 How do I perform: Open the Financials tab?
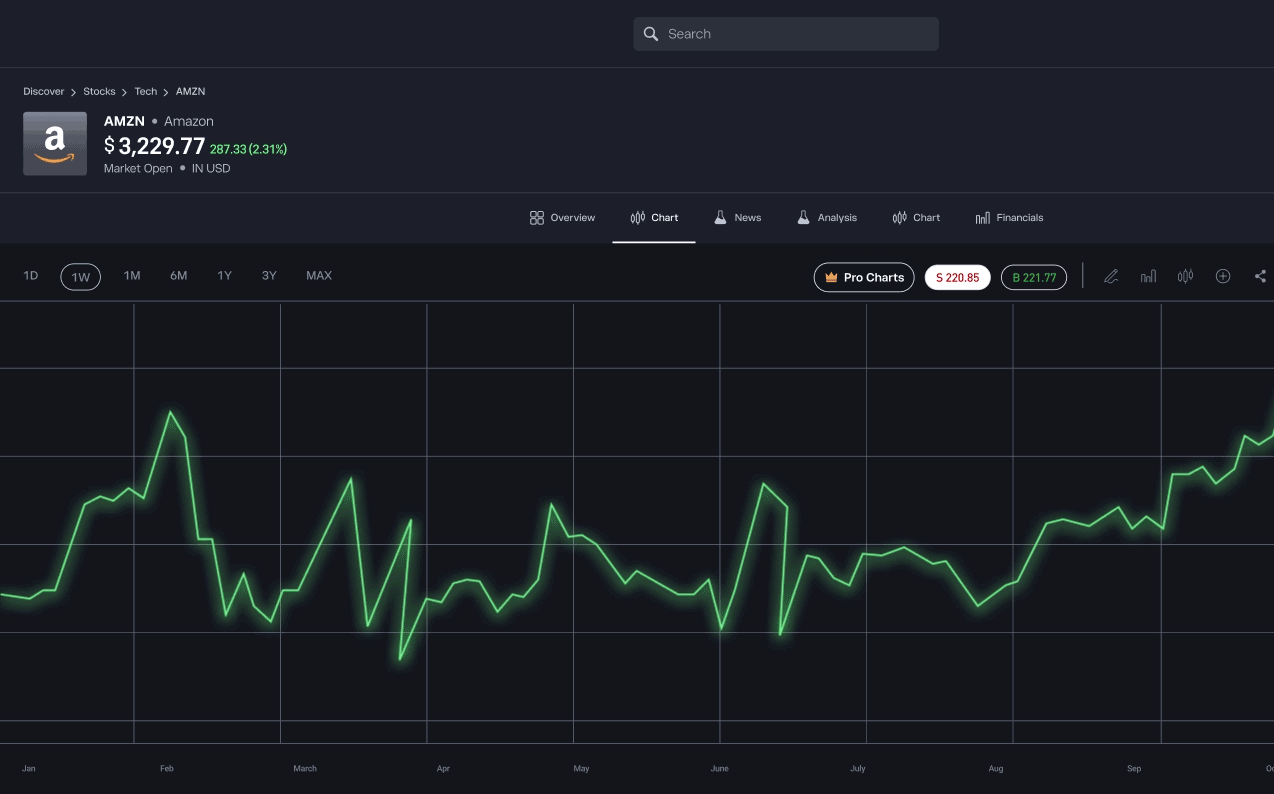1009,218
